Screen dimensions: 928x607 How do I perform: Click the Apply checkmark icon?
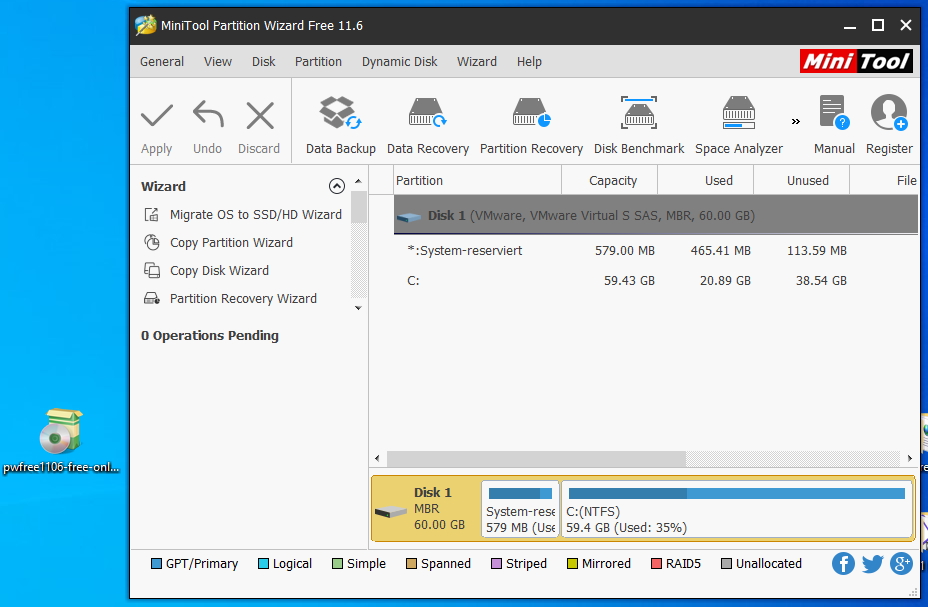click(x=157, y=115)
